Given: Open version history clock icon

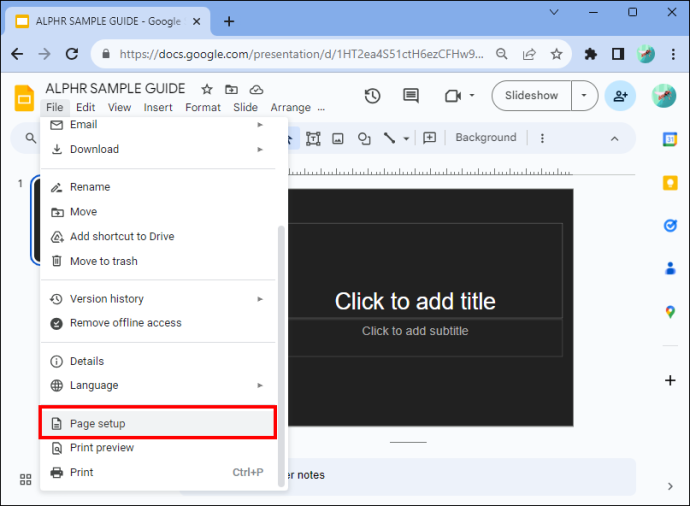Looking at the screenshot, I should pyautogui.click(x=372, y=95).
